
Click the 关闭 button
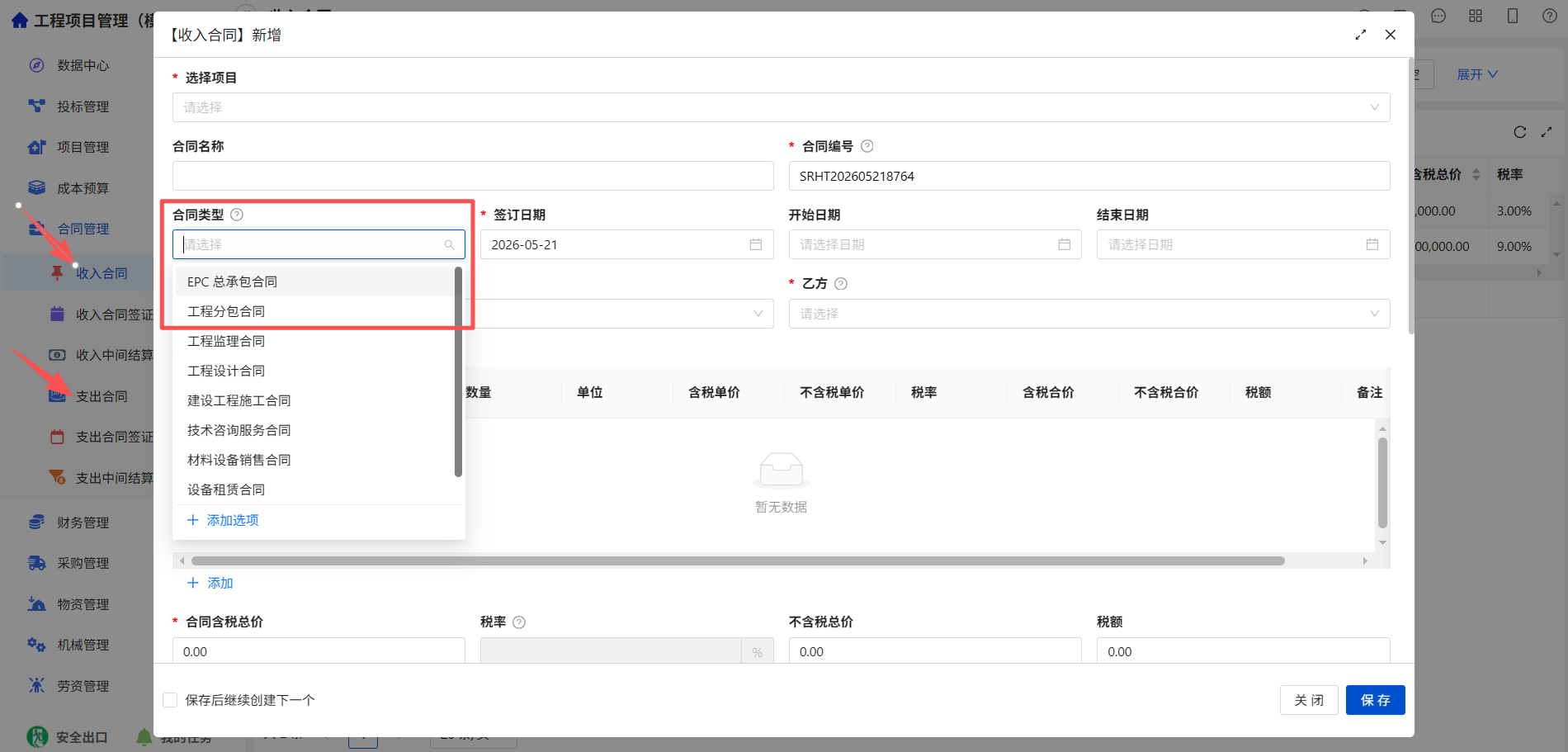[1309, 700]
